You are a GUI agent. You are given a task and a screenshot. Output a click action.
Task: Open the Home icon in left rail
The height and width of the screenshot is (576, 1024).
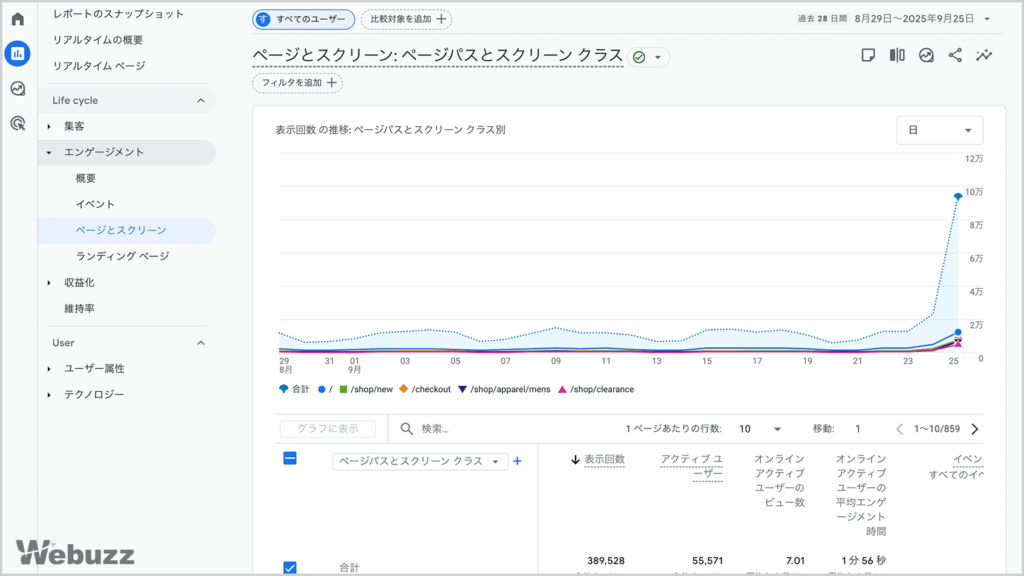pyautogui.click(x=18, y=19)
